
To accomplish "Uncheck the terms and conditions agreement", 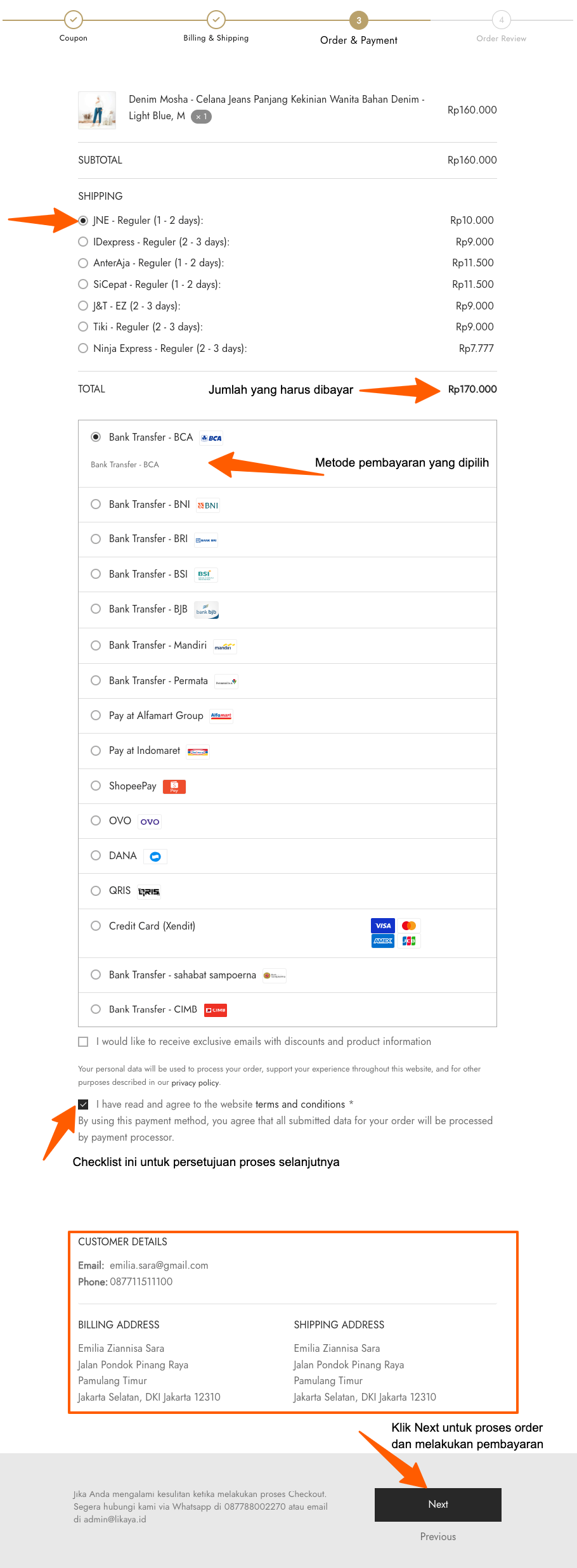I will (83, 1104).
